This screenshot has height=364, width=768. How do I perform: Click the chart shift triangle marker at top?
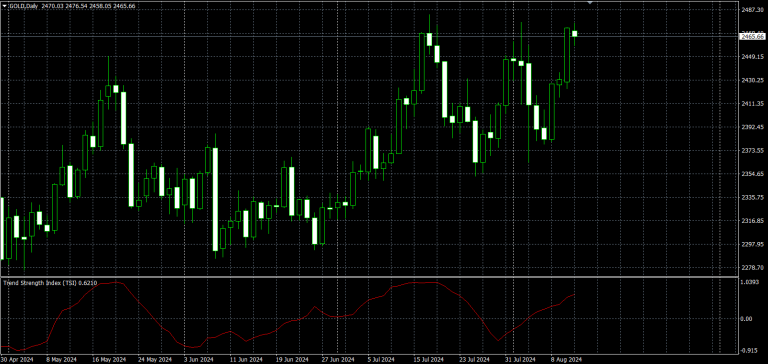click(x=590, y=2)
